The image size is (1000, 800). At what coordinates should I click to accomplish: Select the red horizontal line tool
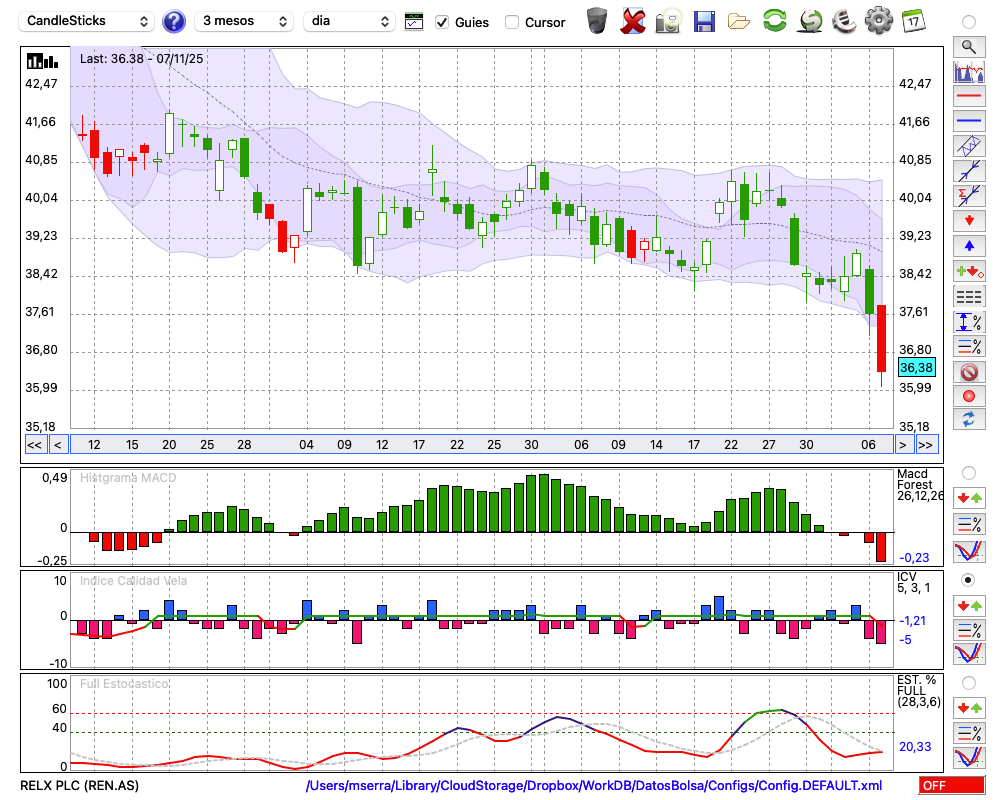(969, 96)
